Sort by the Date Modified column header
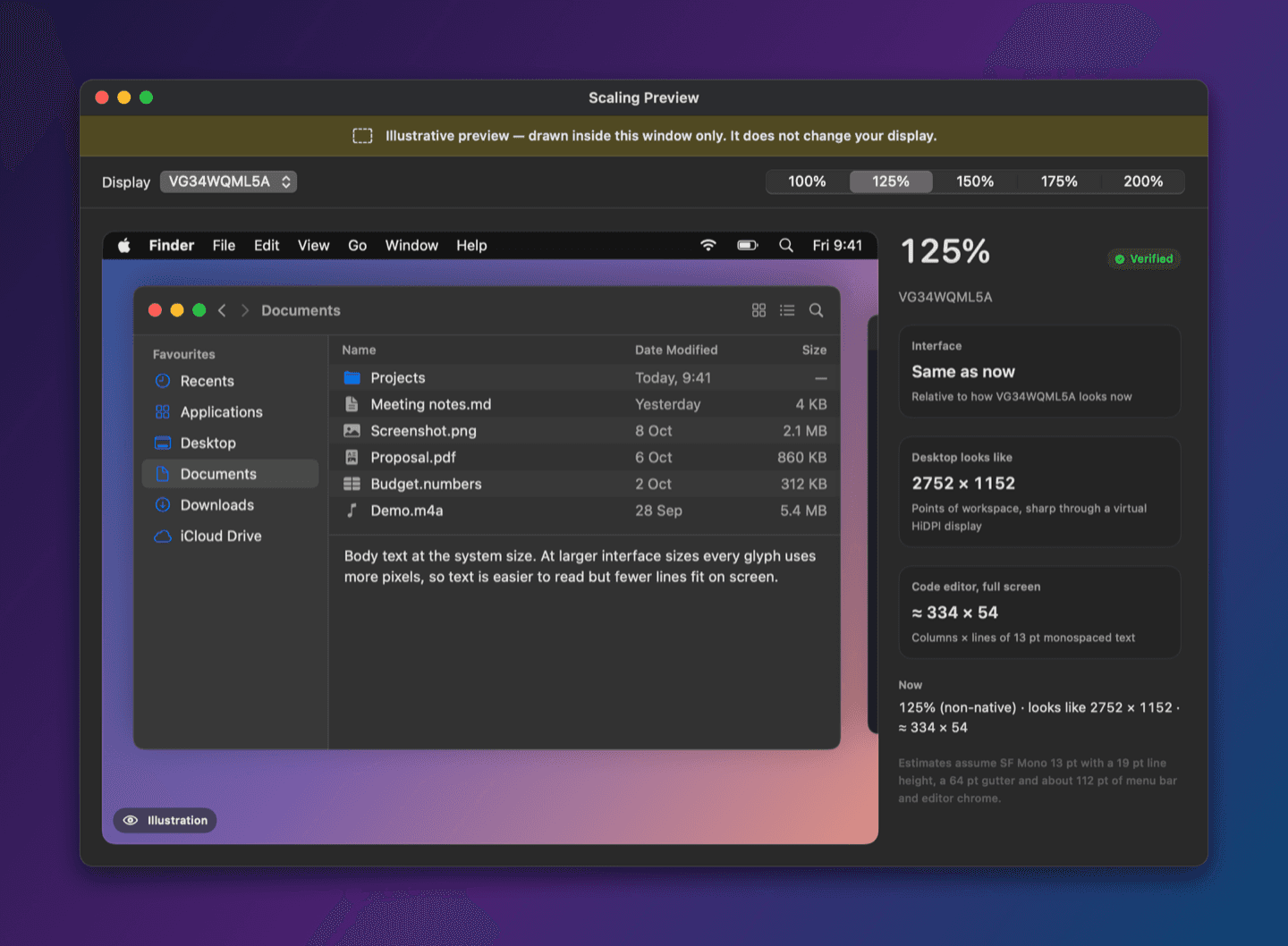Screen dimensions: 1288x946 [x=676, y=350]
